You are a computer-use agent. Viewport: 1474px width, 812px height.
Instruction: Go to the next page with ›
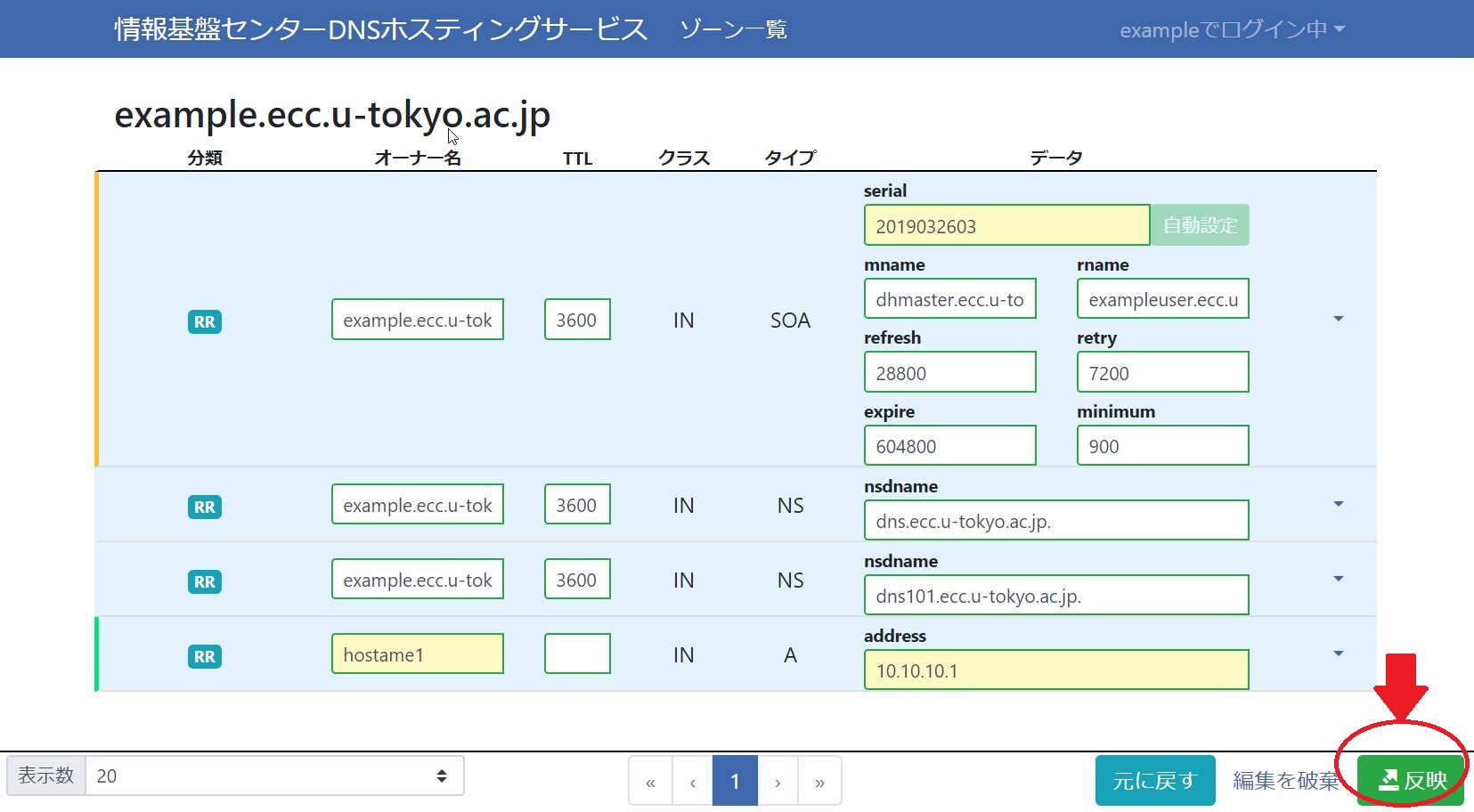coord(778,781)
